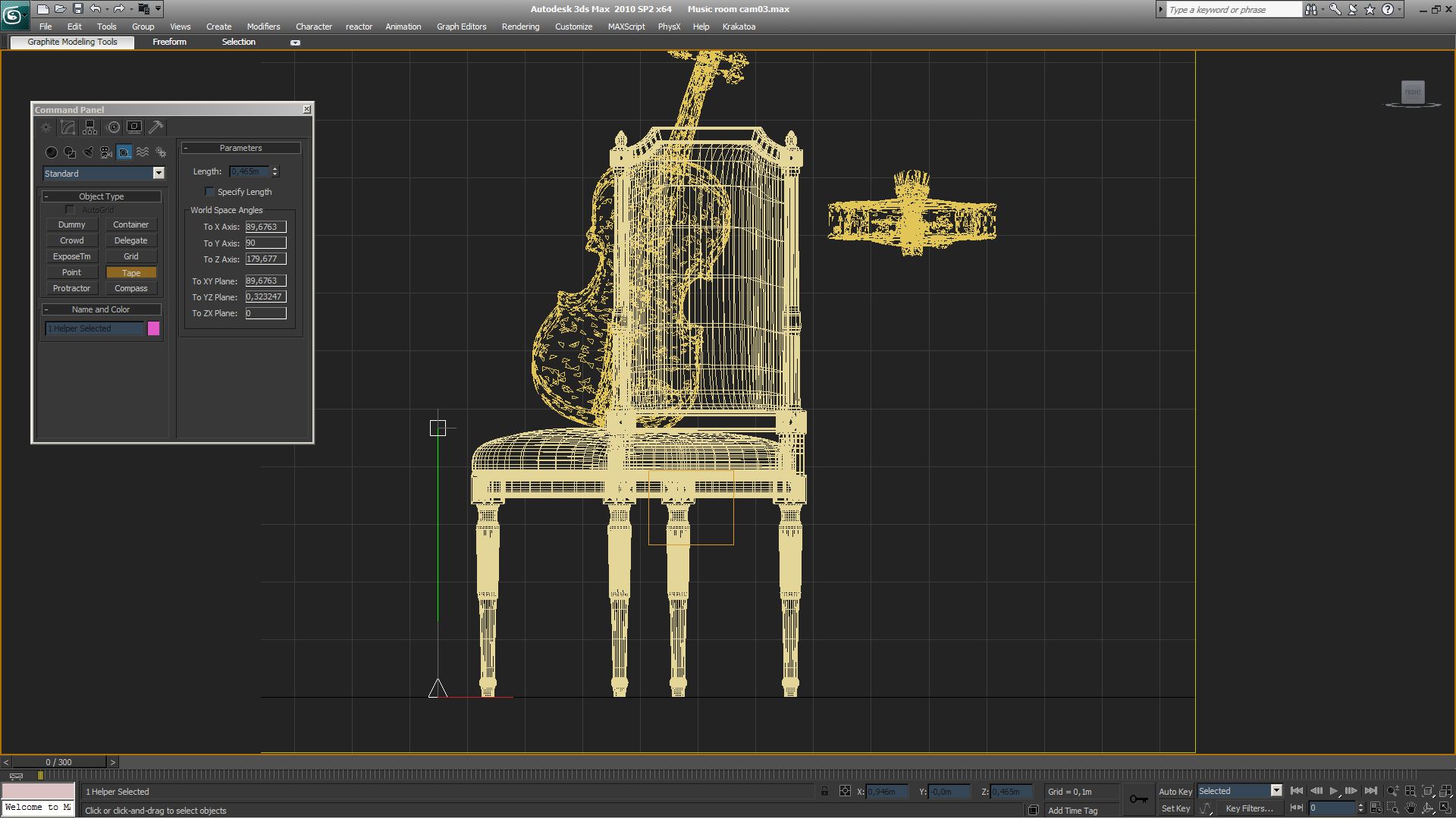Switch to the Freeform tab
Screen dimensions: 1456x819
pos(169,42)
